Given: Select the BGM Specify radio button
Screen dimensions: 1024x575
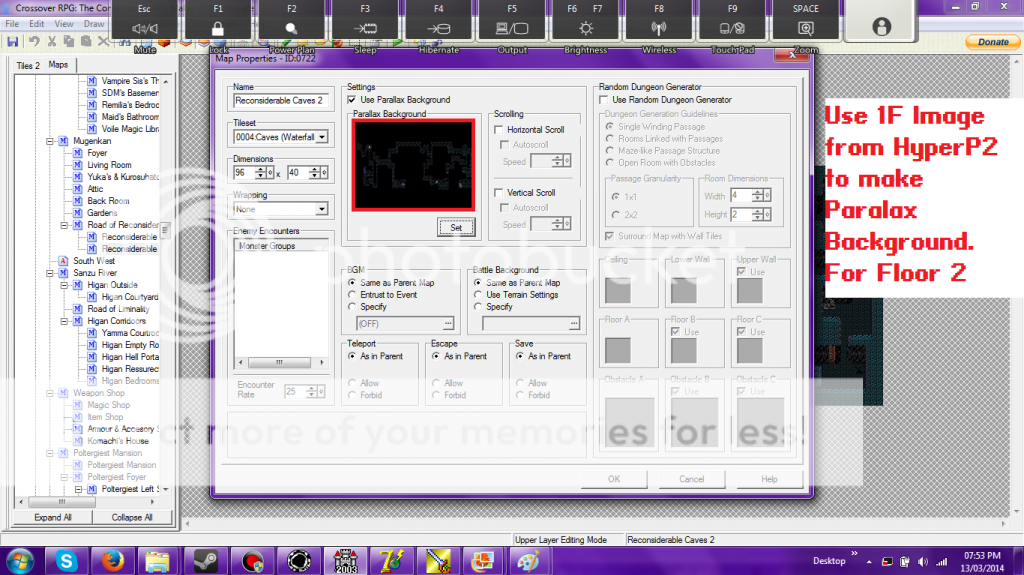Looking at the screenshot, I should click(x=351, y=307).
